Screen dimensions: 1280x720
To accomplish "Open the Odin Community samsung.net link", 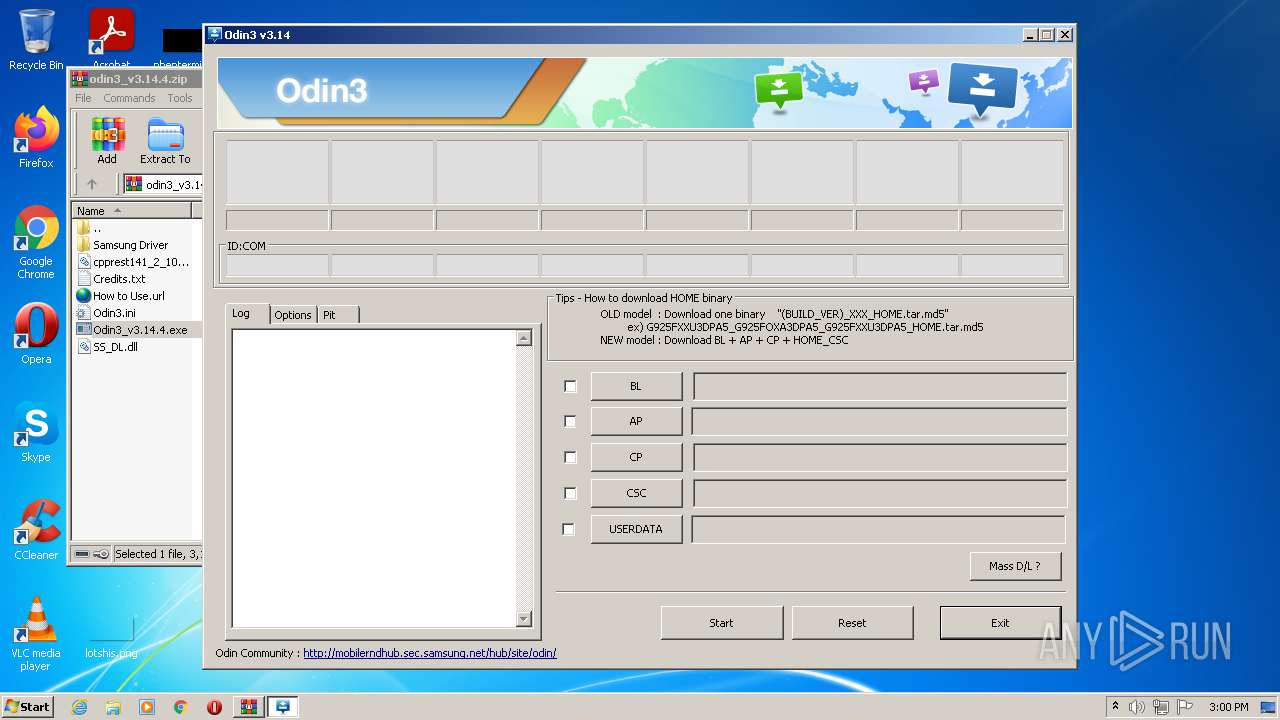I will (430, 653).
